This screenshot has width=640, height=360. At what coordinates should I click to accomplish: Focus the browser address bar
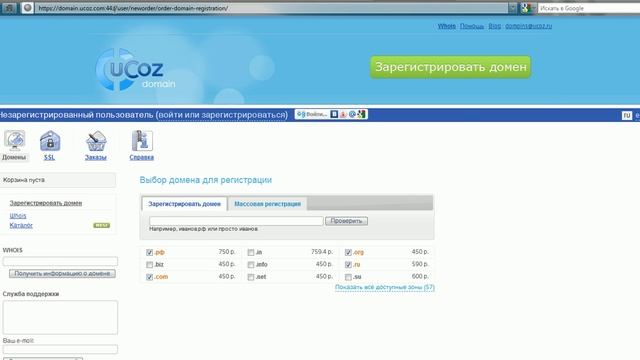pyautogui.click(x=271, y=8)
